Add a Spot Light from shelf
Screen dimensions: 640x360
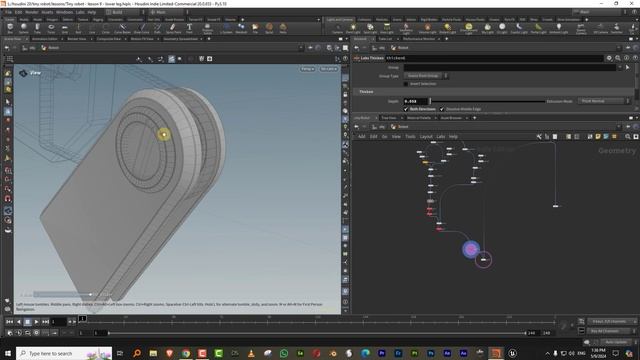point(370,28)
